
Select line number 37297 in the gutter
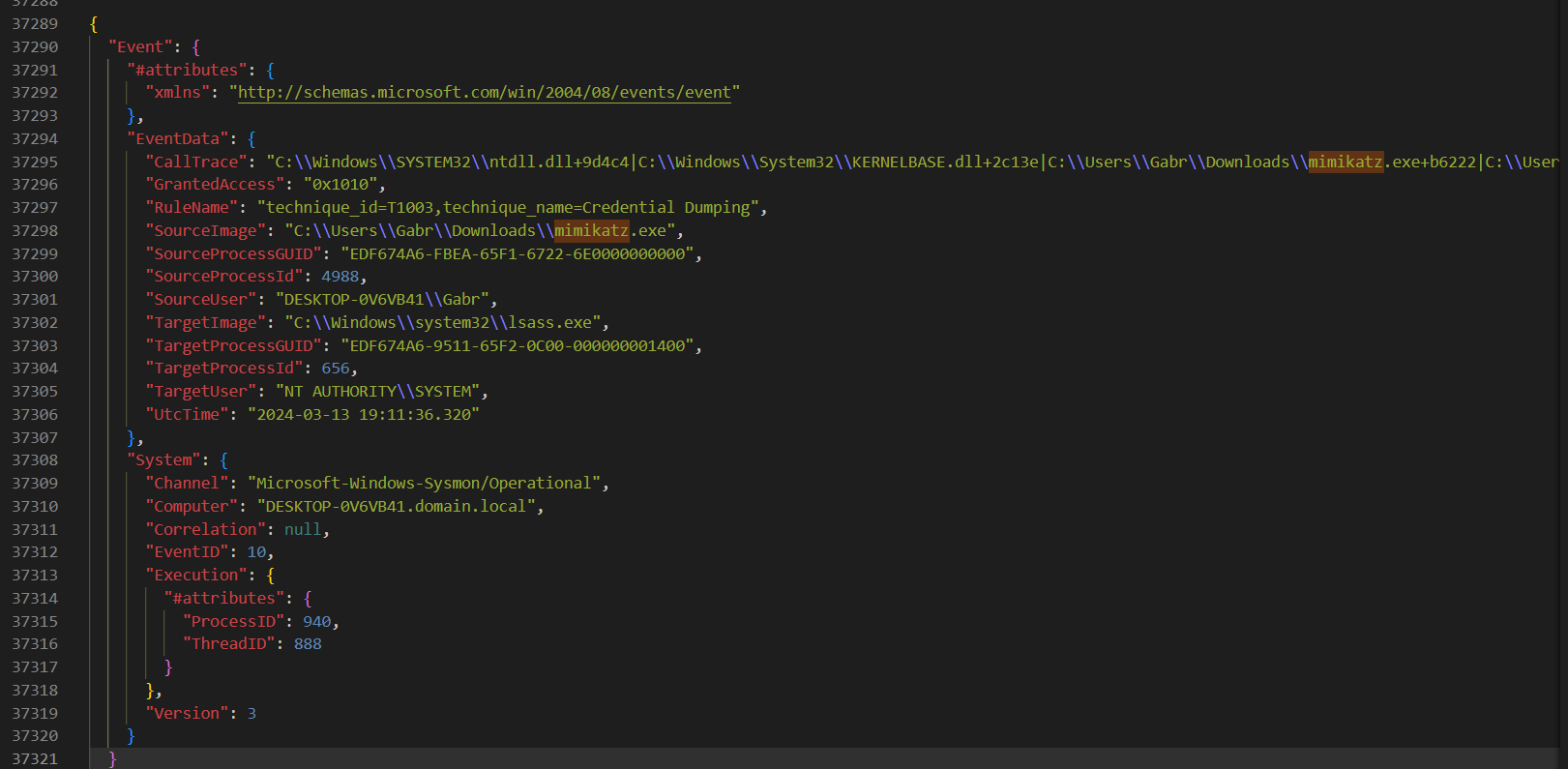pyautogui.click(x=35, y=208)
